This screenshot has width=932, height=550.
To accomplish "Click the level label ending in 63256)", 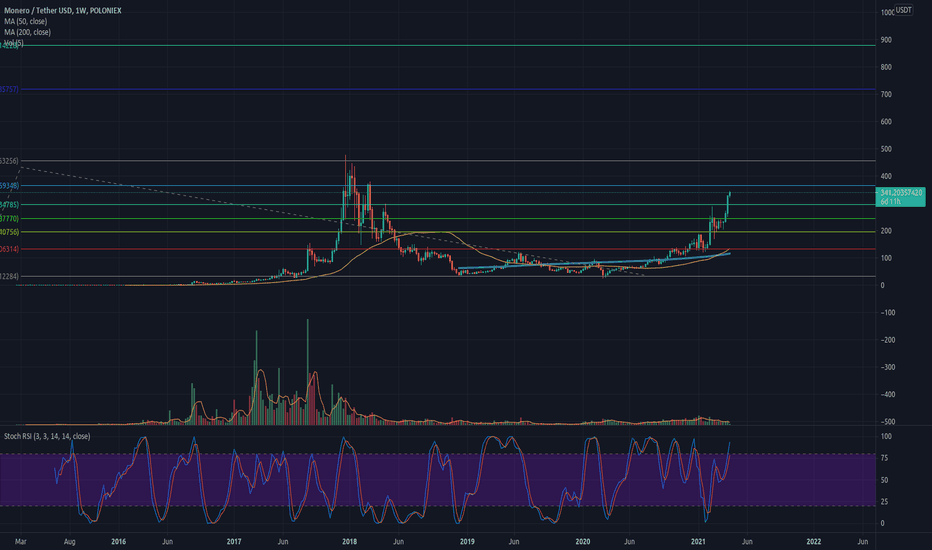I will click(10, 161).
